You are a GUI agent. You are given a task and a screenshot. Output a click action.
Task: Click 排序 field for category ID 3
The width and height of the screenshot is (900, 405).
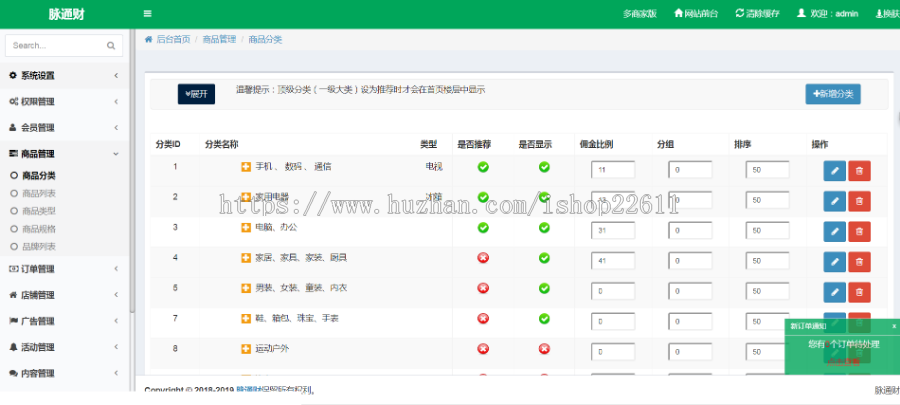767,231
